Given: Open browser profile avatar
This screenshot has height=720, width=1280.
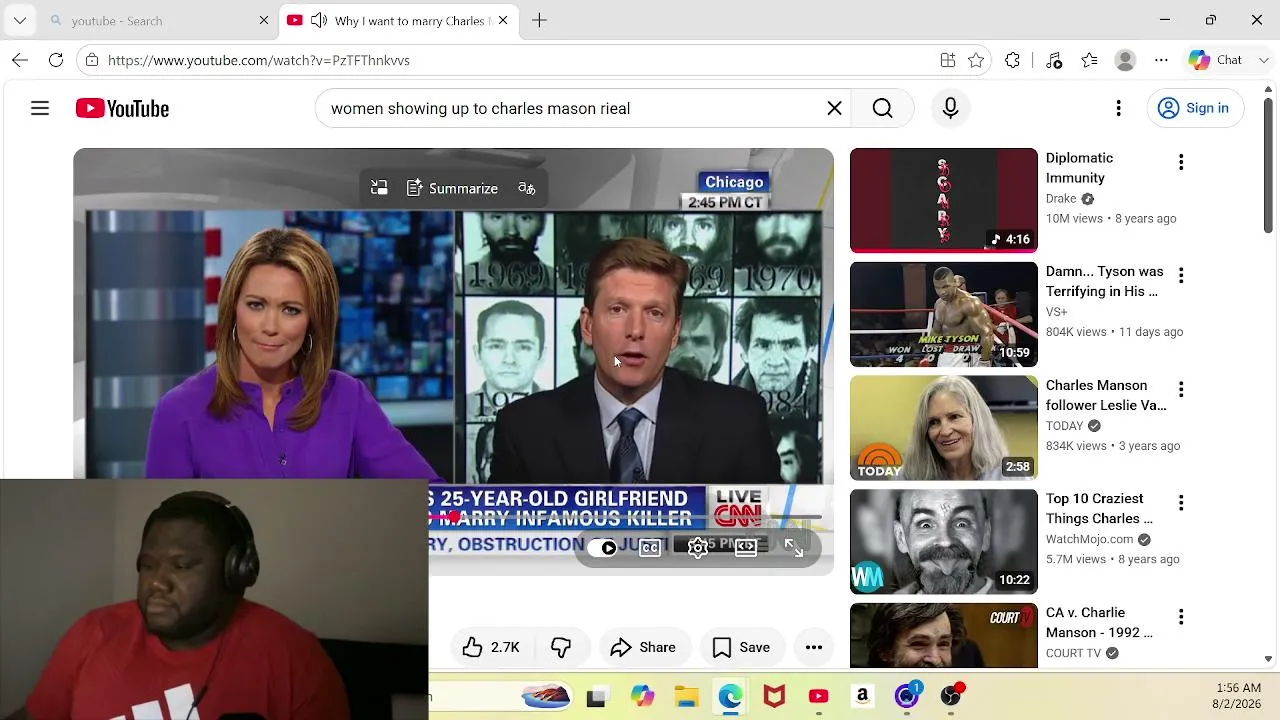Looking at the screenshot, I should point(1125,60).
